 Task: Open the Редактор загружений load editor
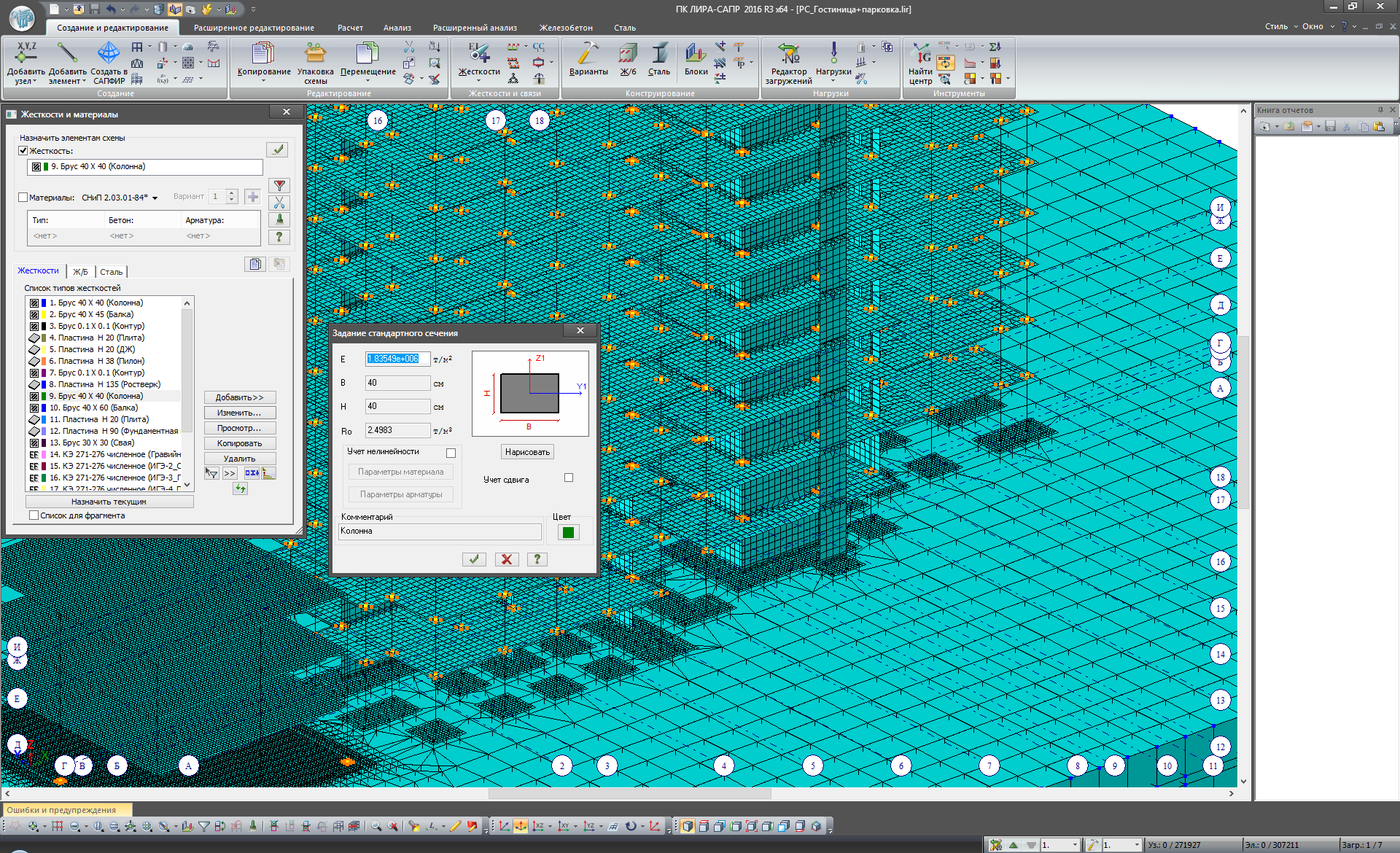click(788, 55)
